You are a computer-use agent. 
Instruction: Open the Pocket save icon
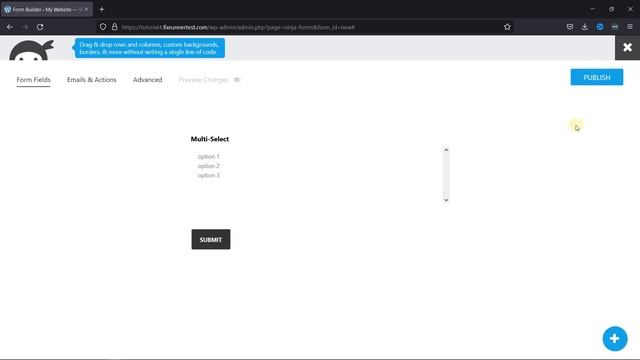coord(570,27)
